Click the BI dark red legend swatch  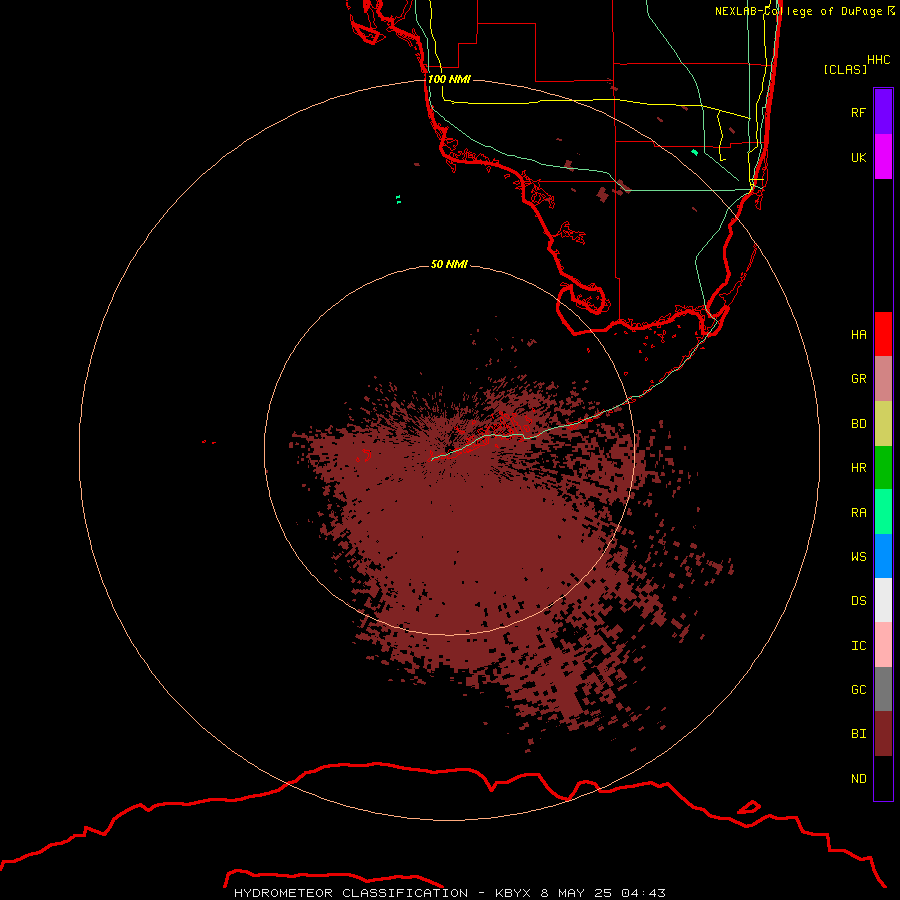(x=883, y=734)
